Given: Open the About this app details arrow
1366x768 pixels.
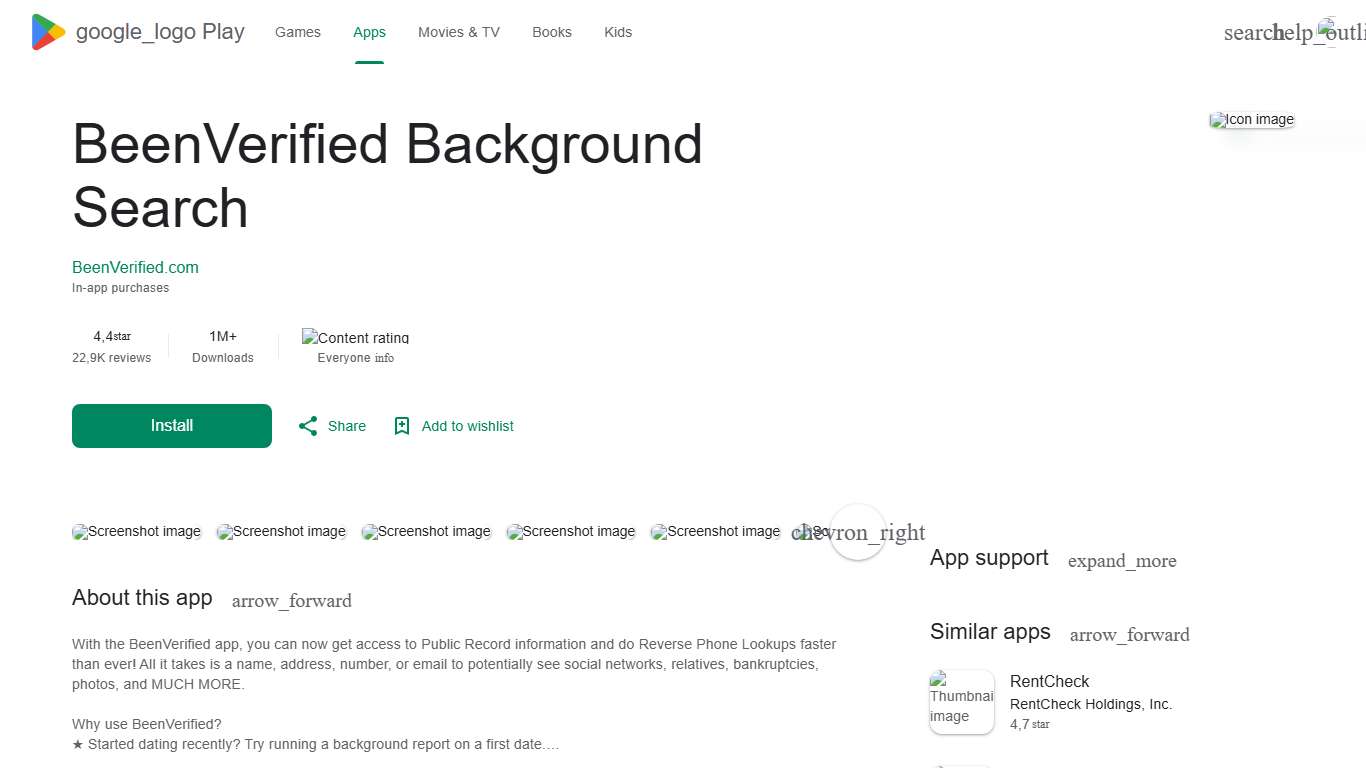Looking at the screenshot, I should [291, 600].
